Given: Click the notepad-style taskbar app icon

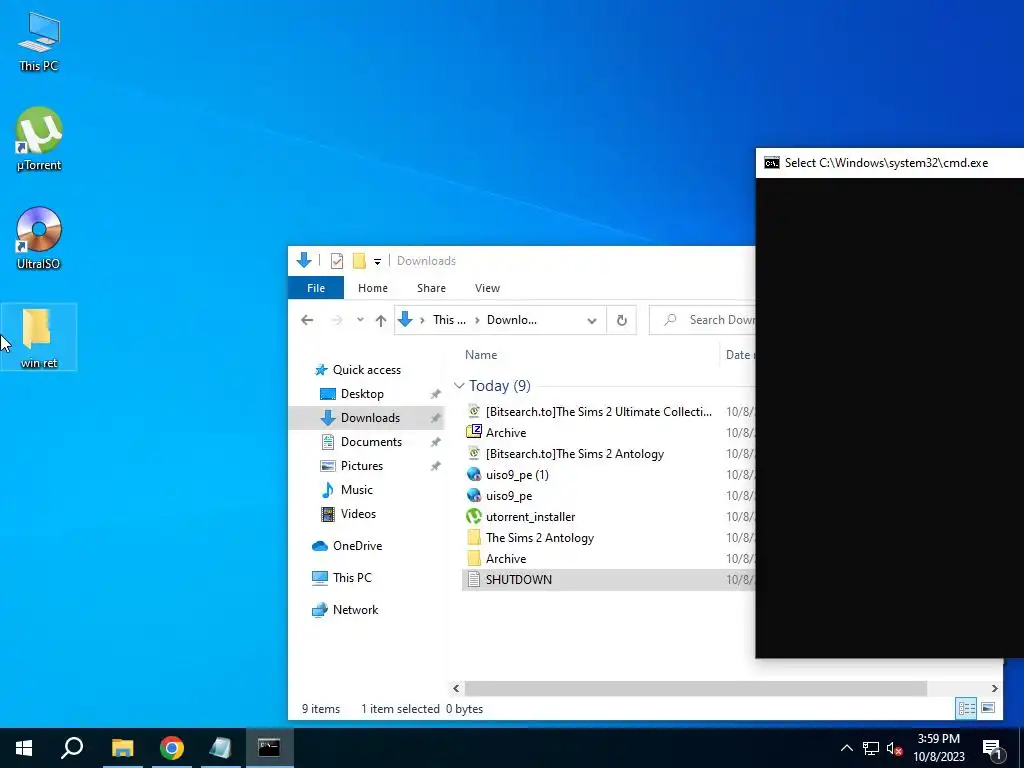Looking at the screenshot, I should pyautogui.click(x=221, y=748).
